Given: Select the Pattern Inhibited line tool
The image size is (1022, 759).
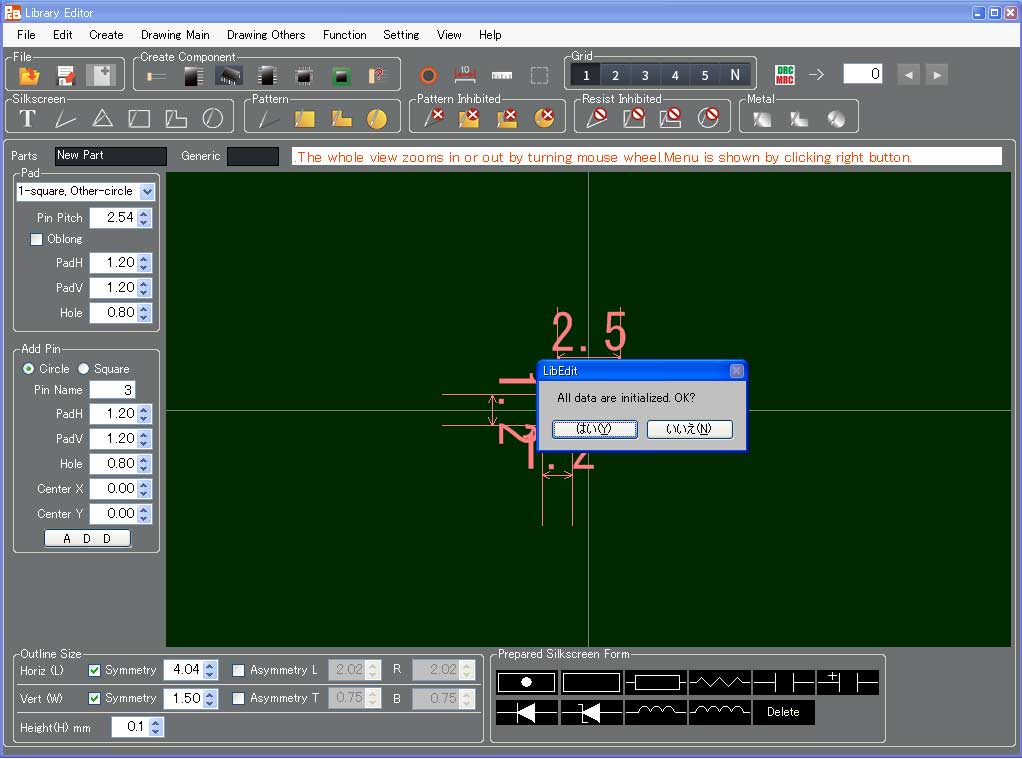Looking at the screenshot, I should point(433,118).
